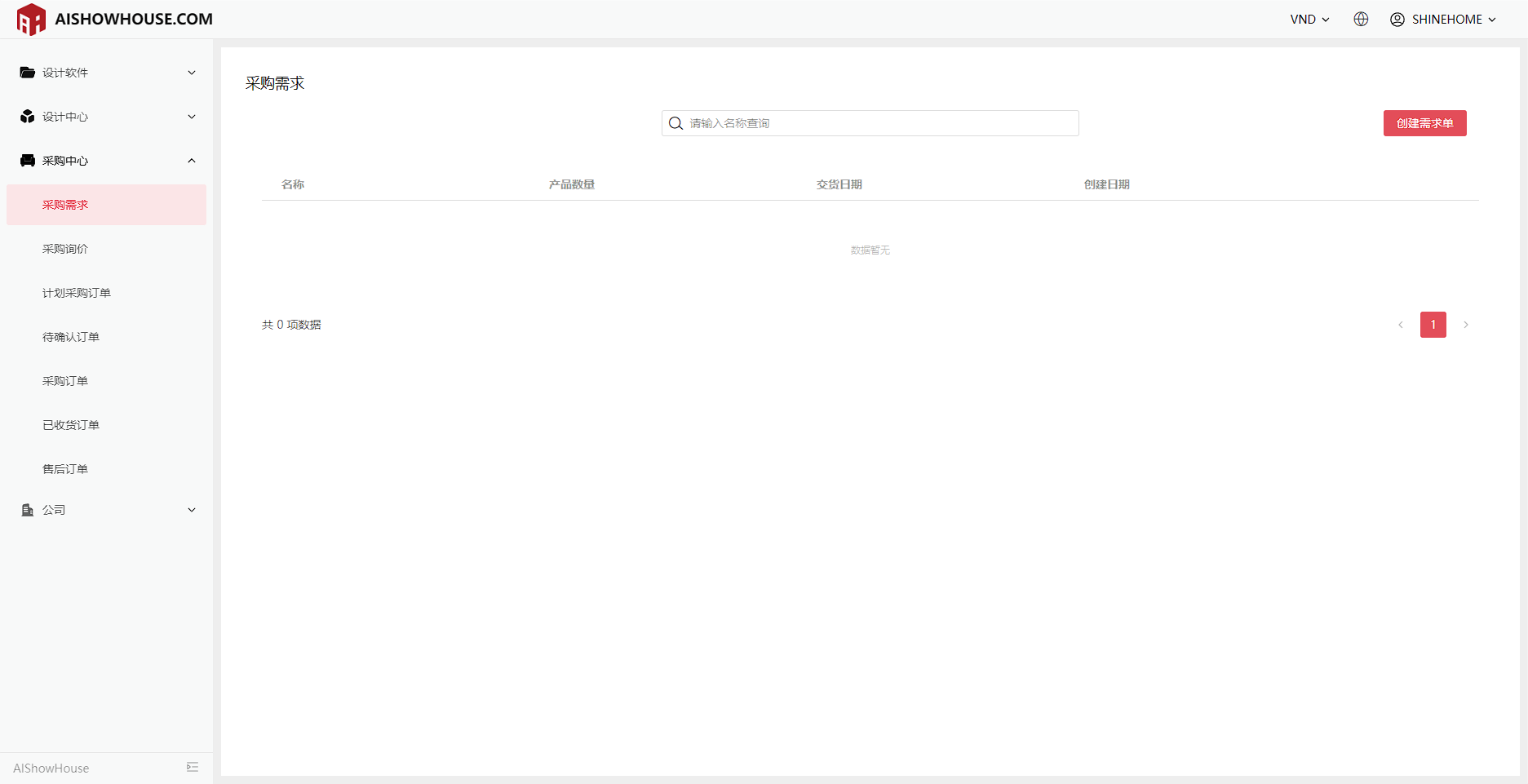Focus the 请输入名称查询 search field
1528x784 pixels.
870,123
